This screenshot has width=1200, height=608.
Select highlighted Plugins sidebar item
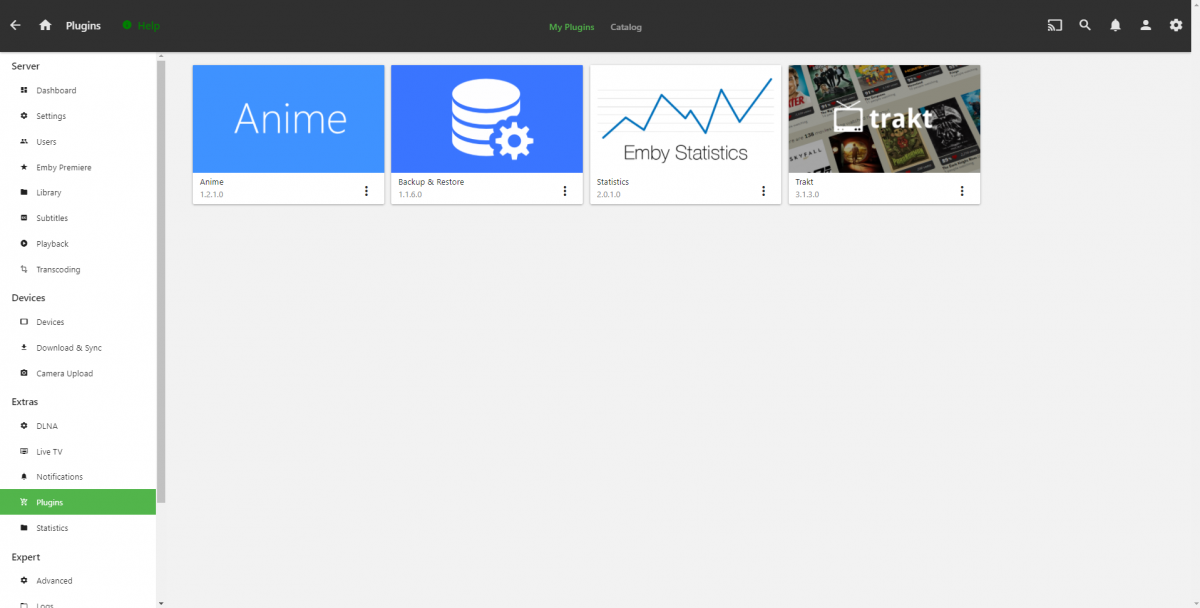[x=78, y=502]
